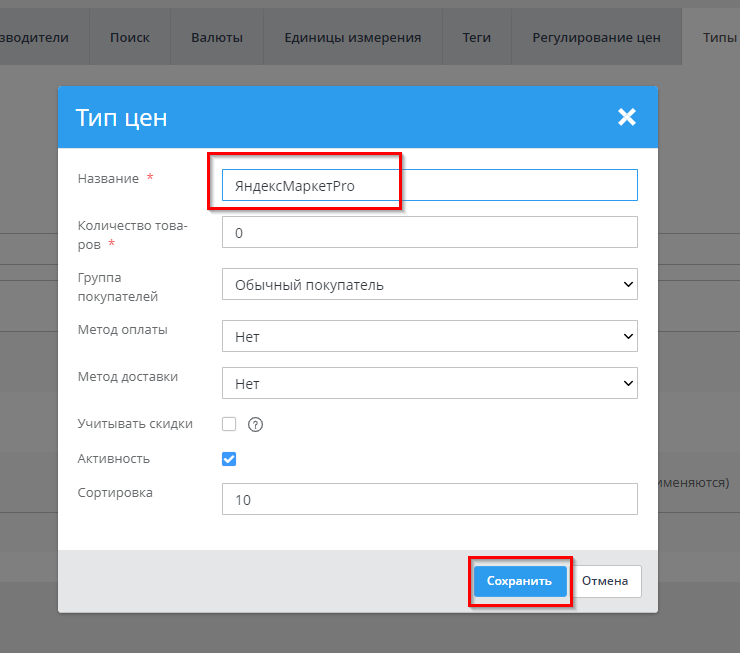Click the Количество товаров input field

[429, 232]
